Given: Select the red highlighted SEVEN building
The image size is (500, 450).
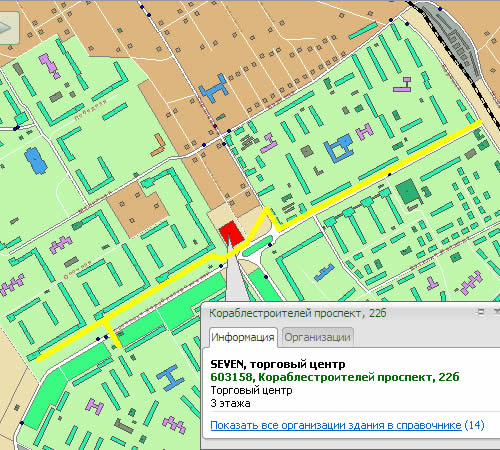Looking at the screenshot, I should pyautogui.click(x=232, y=234).
